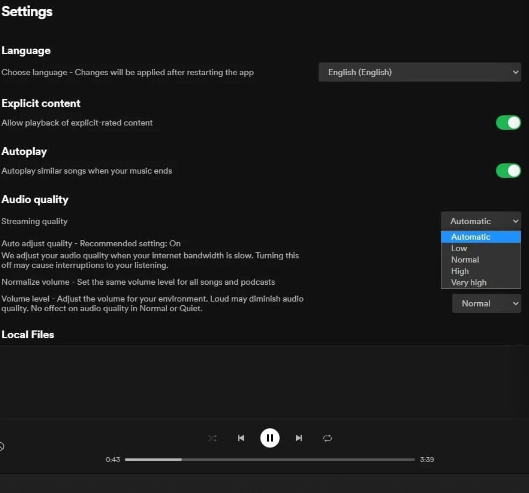Collapse the Streaming quality dropdown

click(x=481, y=221)
